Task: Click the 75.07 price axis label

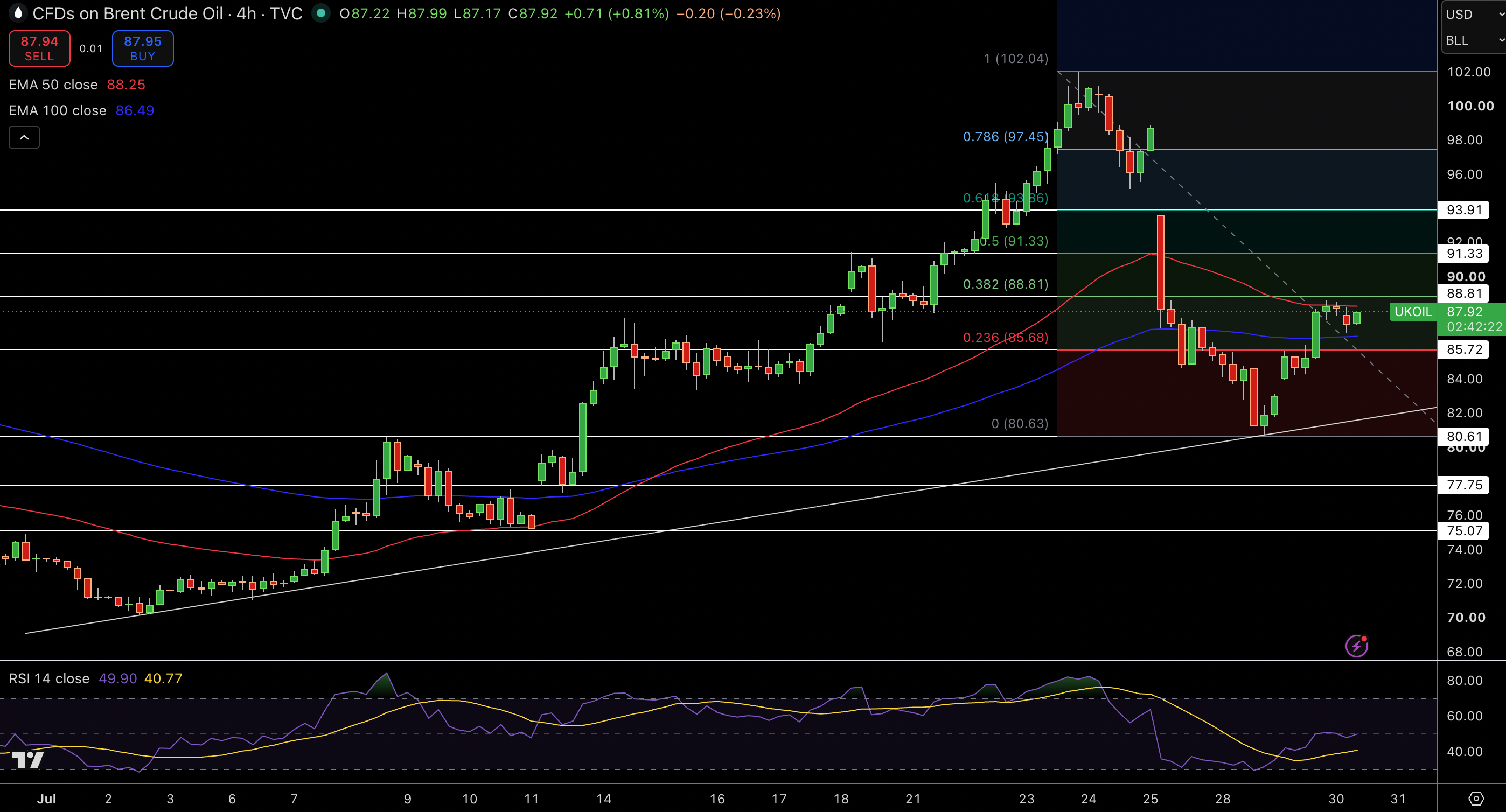Action: [x=1464, y=531]
